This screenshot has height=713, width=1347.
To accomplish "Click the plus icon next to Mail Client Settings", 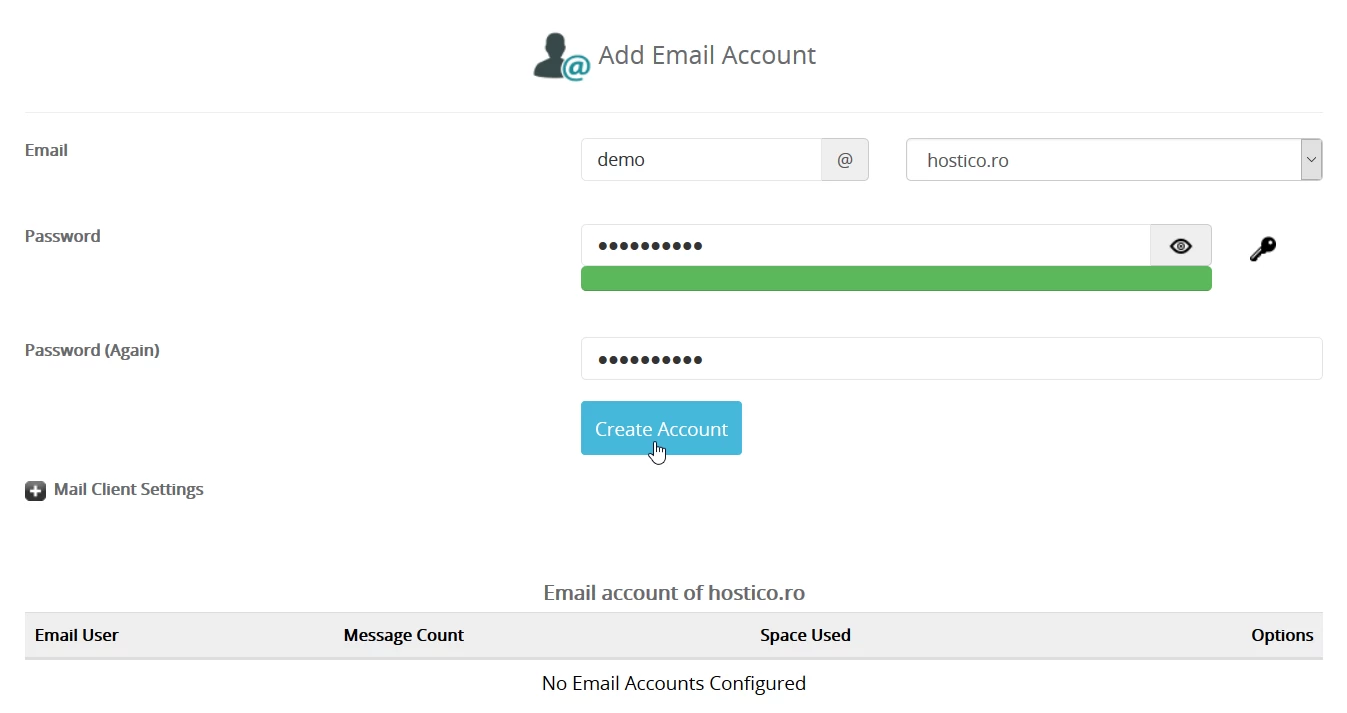I will (36, 491).
